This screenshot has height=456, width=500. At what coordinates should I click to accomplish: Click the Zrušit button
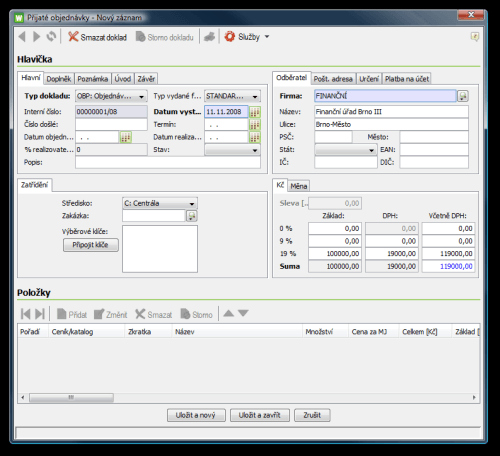coord(312,415)
